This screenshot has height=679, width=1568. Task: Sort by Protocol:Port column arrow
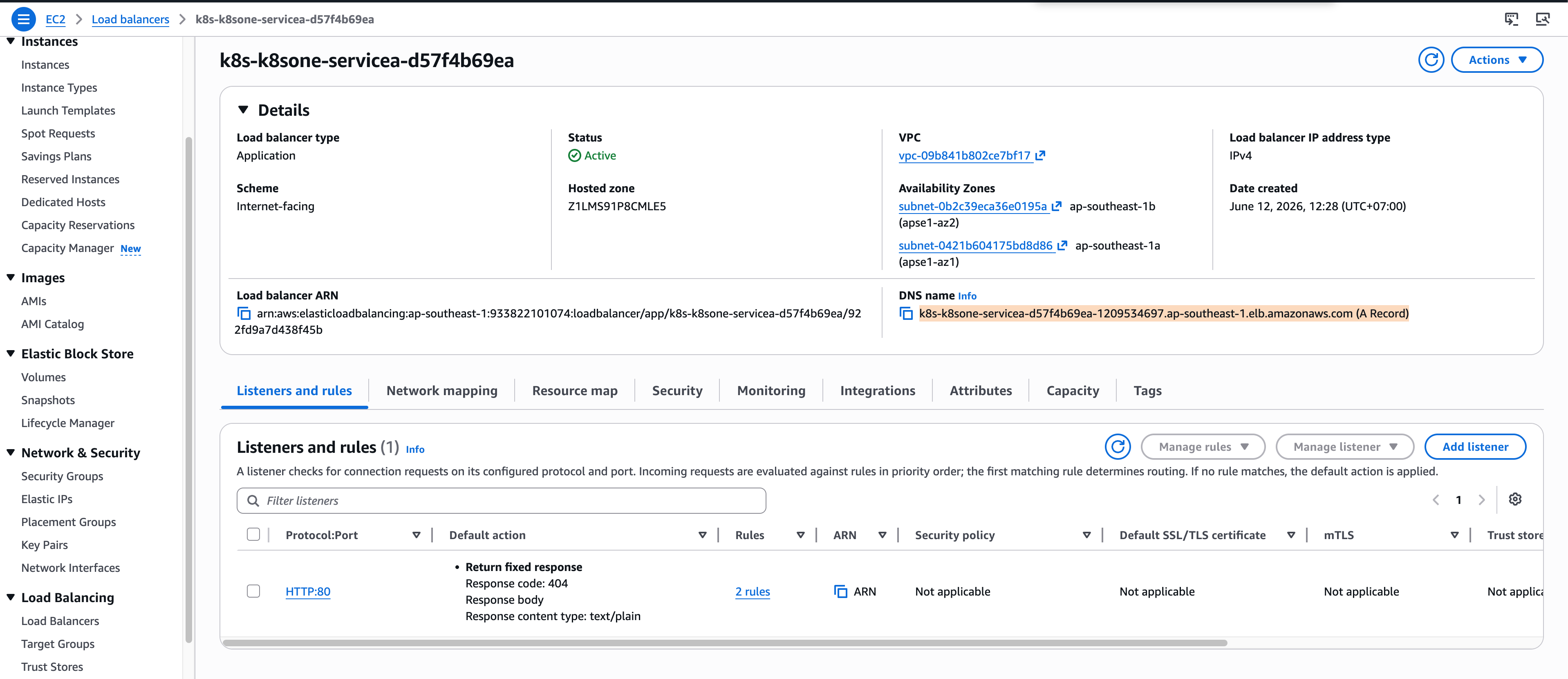pyautogui.click(x=417, y=535)
